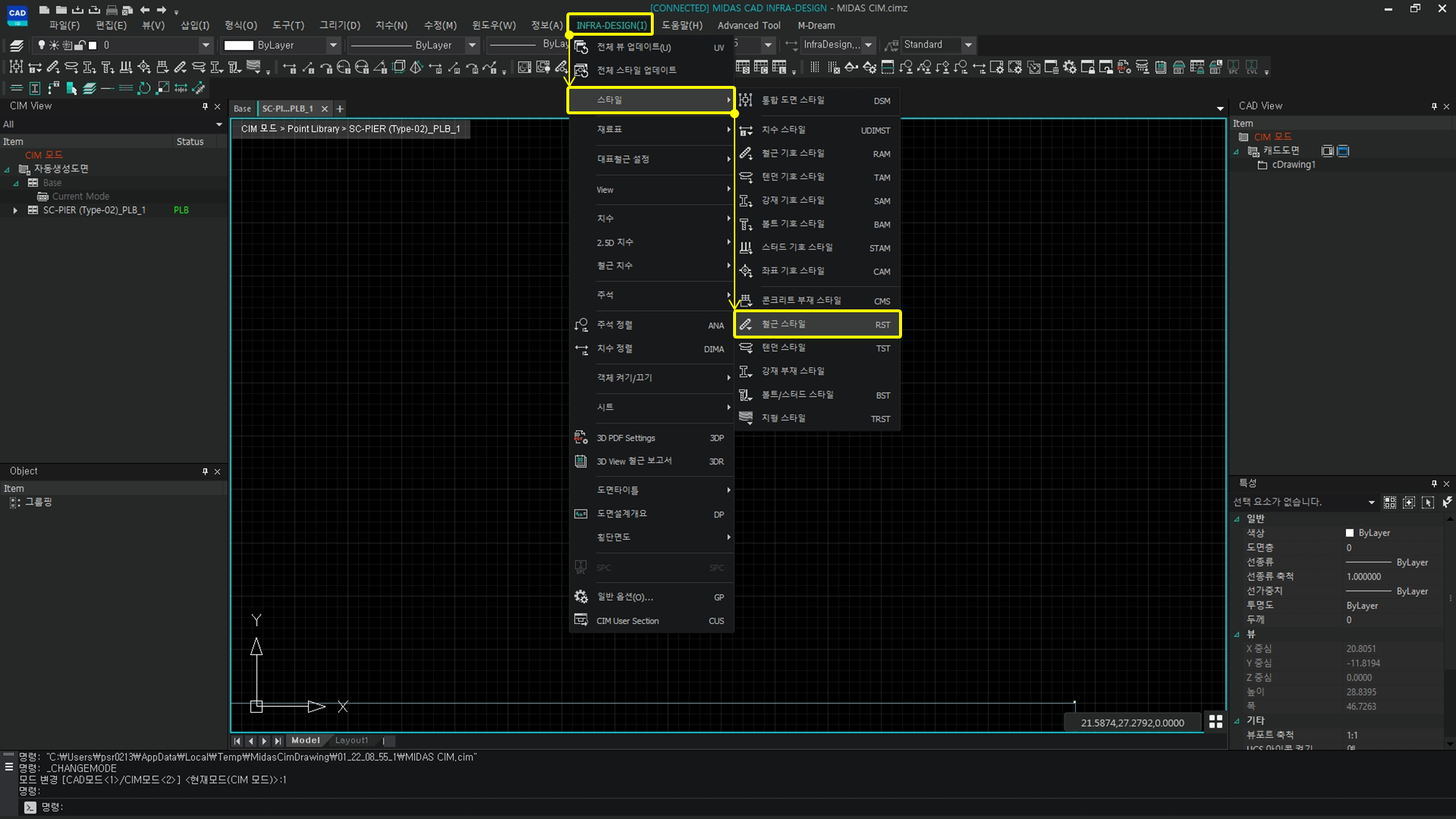The height and width of the screenshot is (819, 1456).
Task: Click the command prompt icon in command line
Action: pos(30,807)
